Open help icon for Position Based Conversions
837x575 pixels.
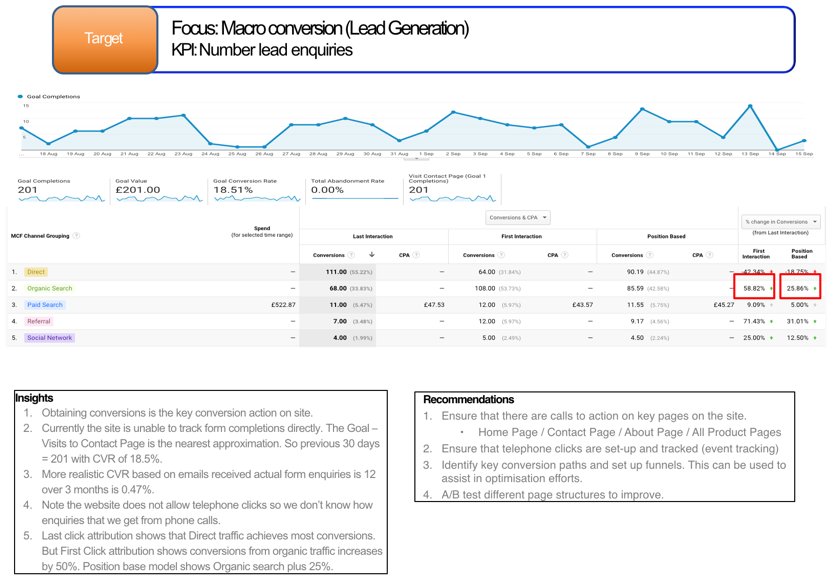[649, 255]
